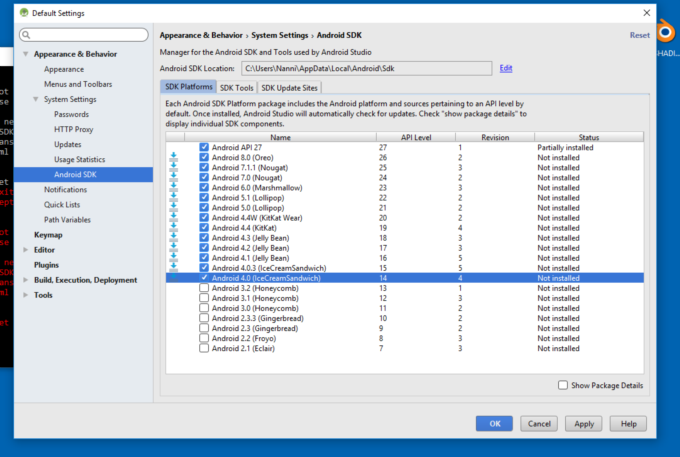The image size is (680, 457).
Task: Sort by the Name column header
Action: pyautogui.click(x=280, y=137)
